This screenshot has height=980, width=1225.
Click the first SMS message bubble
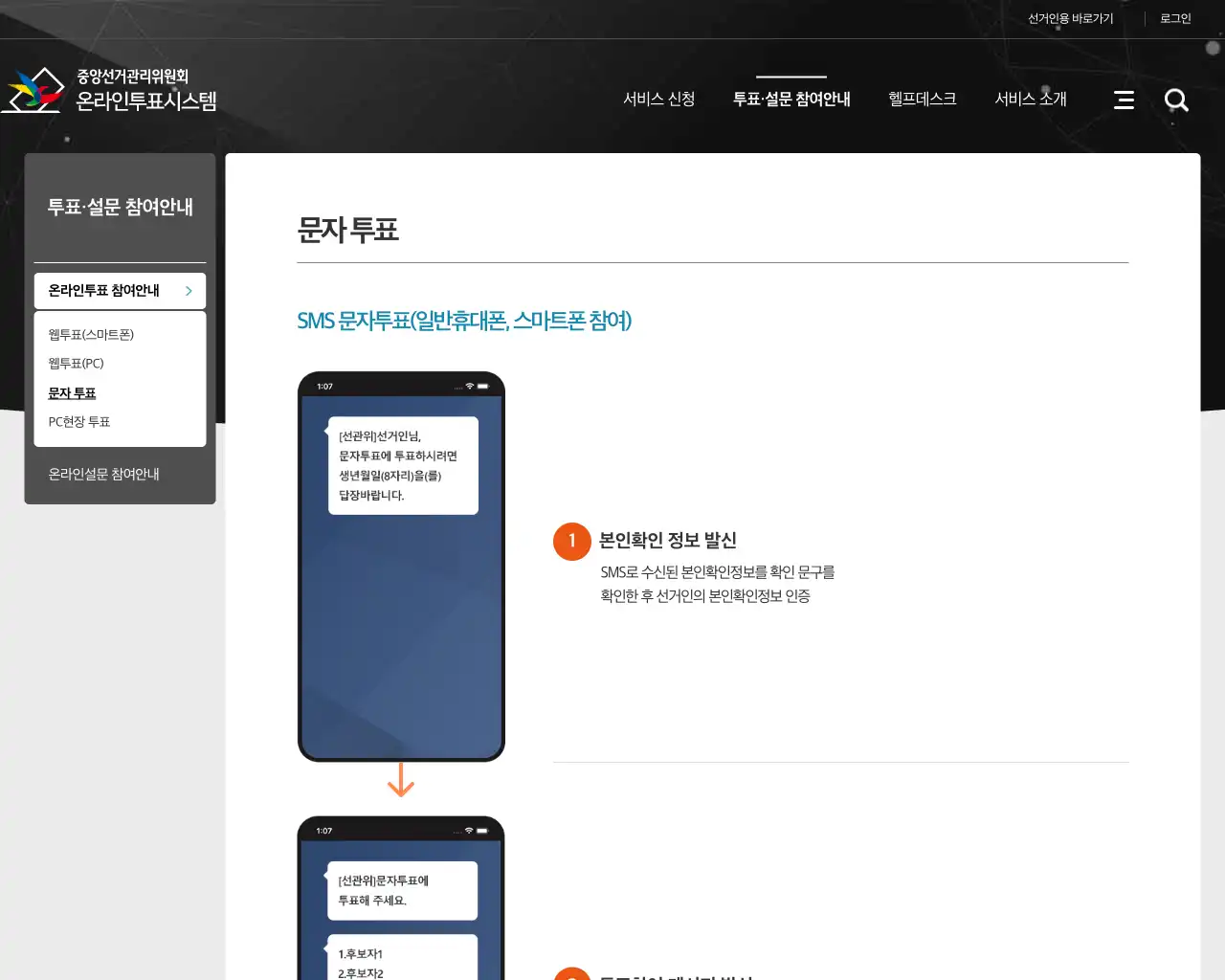pyautogui.click(x=402, y=465)
